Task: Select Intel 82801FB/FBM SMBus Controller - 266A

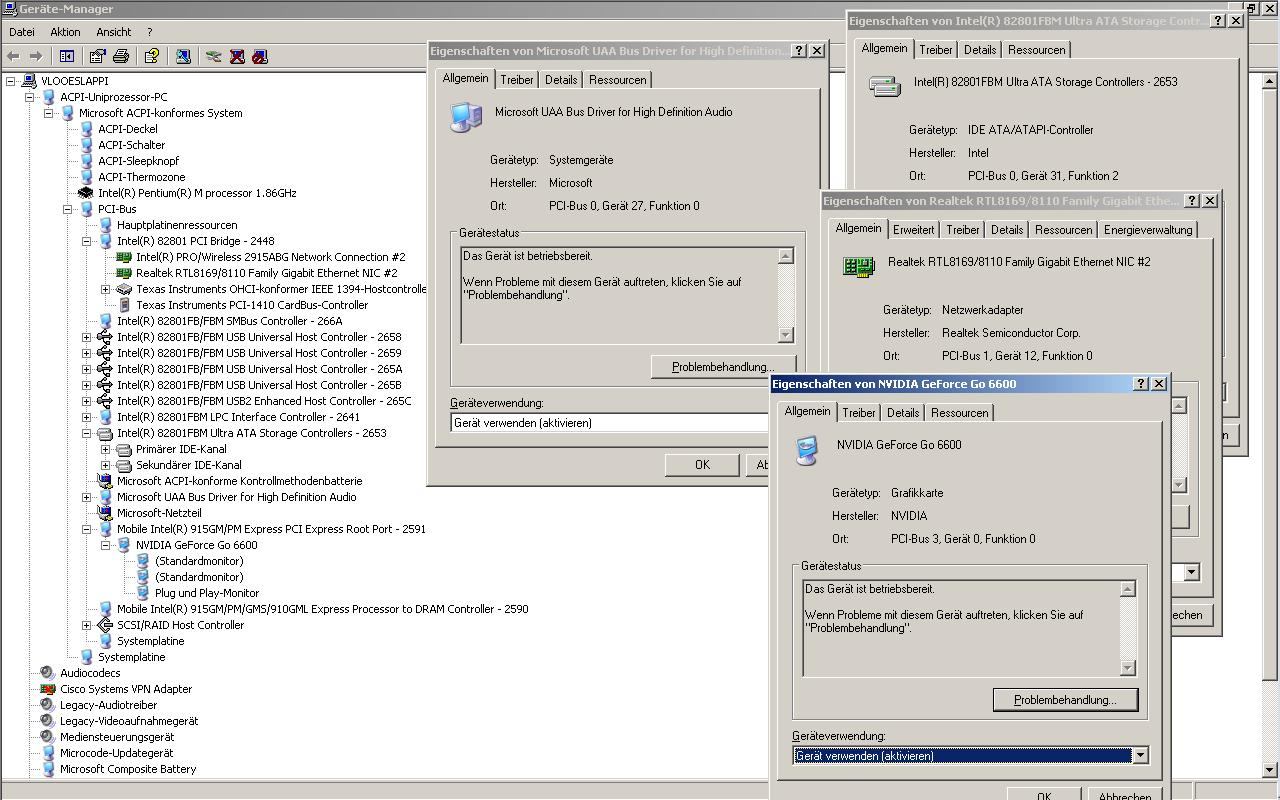Action: click(229, 321)
